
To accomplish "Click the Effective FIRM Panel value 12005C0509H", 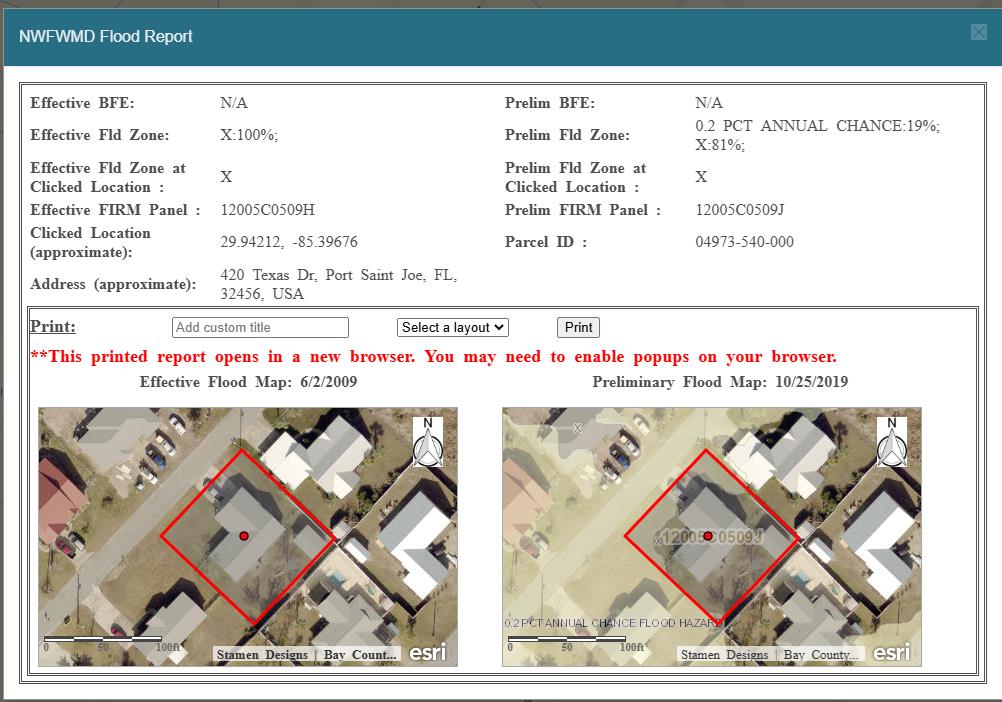I will [x=267, y=210].
